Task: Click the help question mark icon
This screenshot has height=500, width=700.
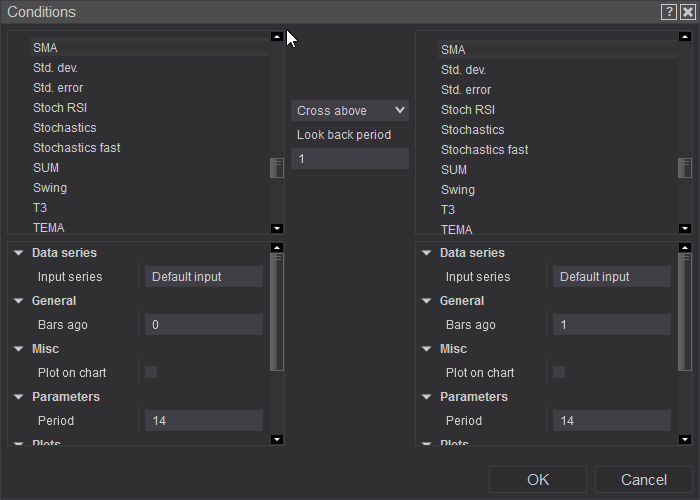Action: click(668, 12)
